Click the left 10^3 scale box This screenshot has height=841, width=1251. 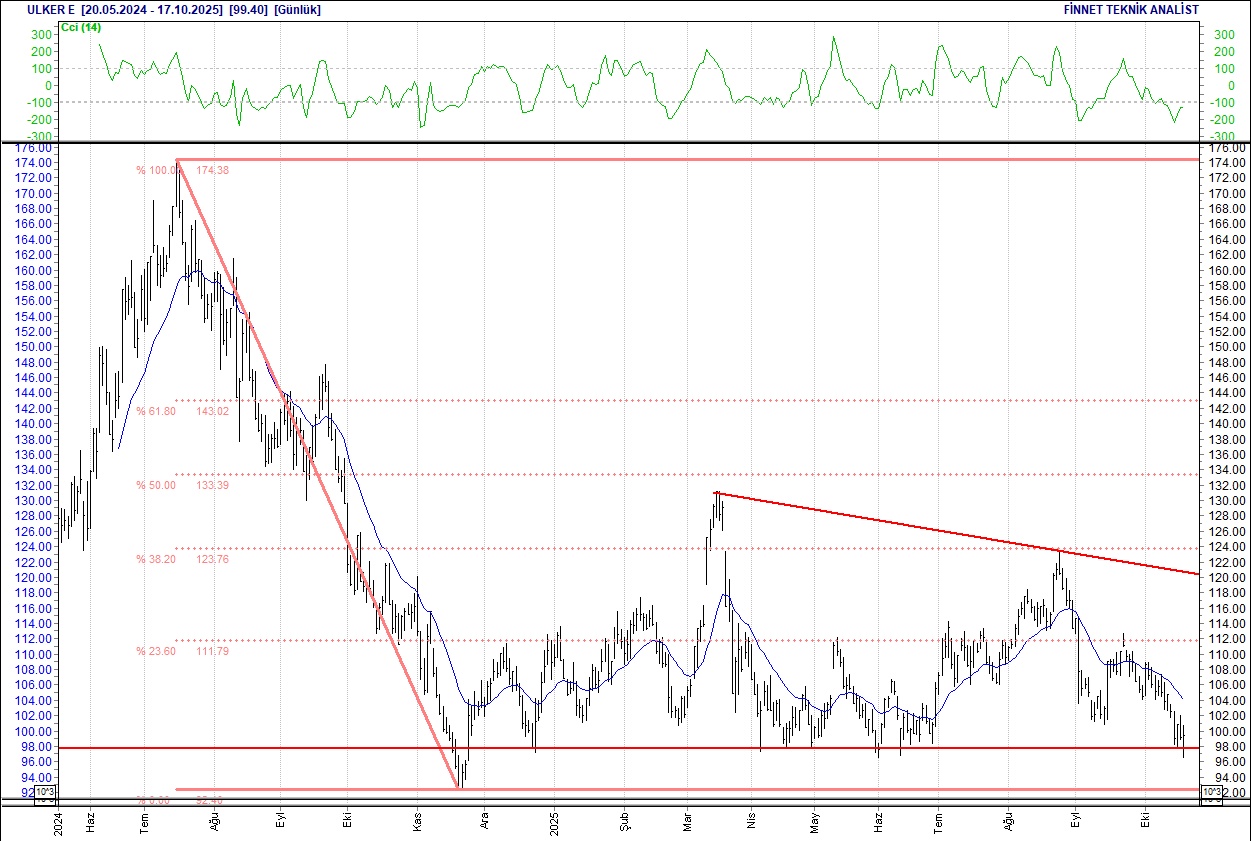pos(46,793)
